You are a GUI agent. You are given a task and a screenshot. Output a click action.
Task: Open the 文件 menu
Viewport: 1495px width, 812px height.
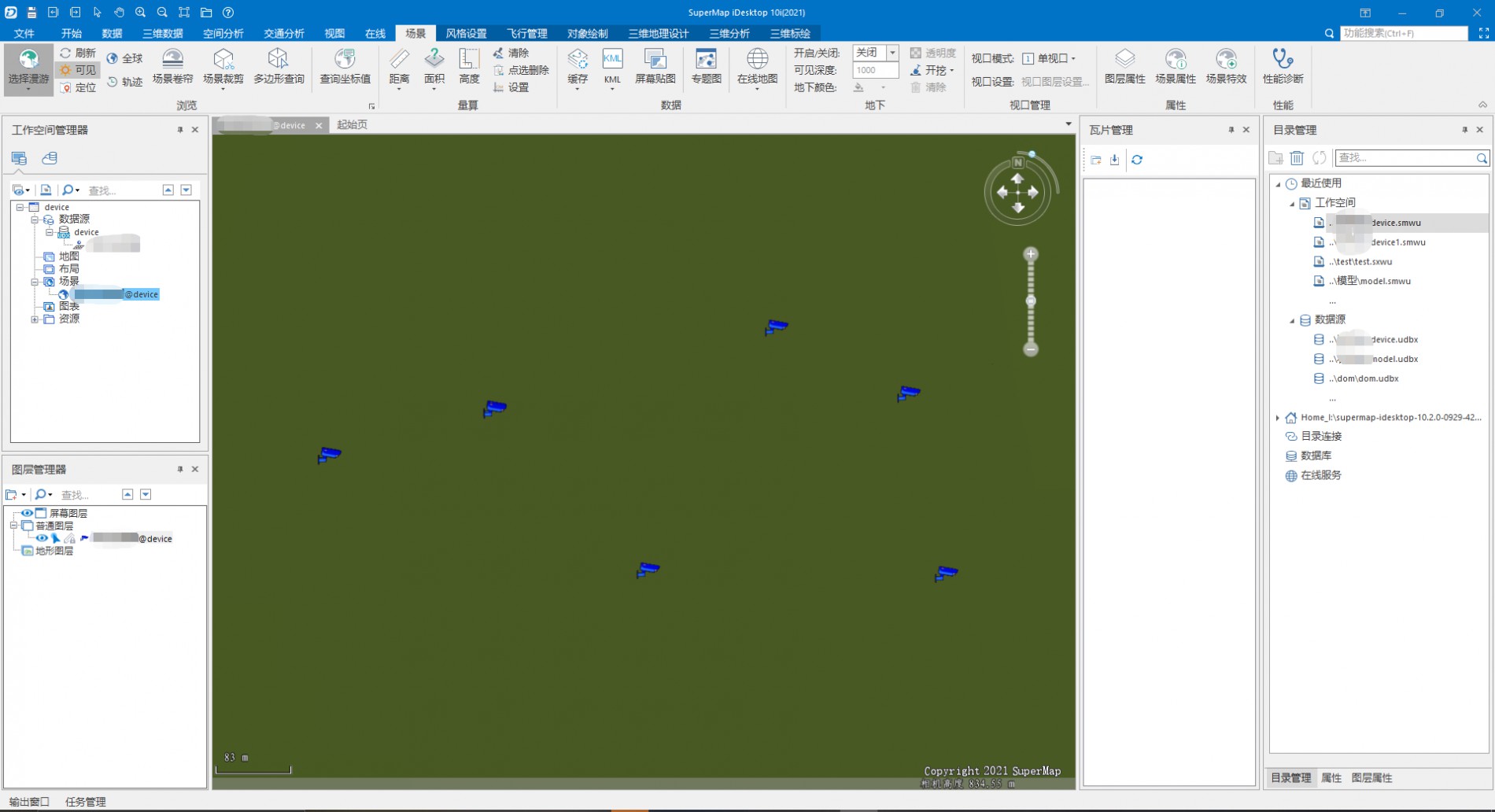point(24,33)
